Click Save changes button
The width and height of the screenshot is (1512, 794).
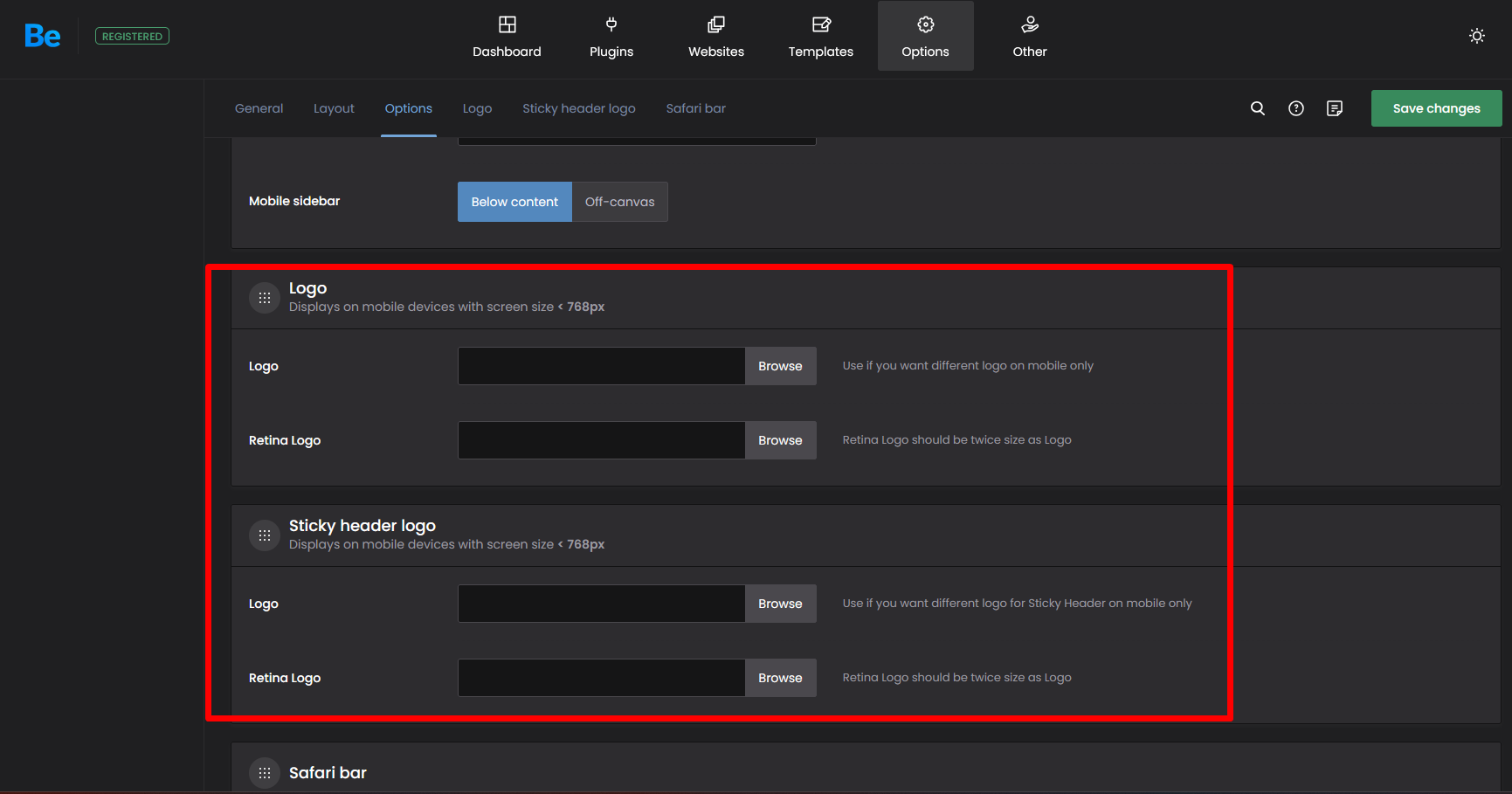(1437, 108)
